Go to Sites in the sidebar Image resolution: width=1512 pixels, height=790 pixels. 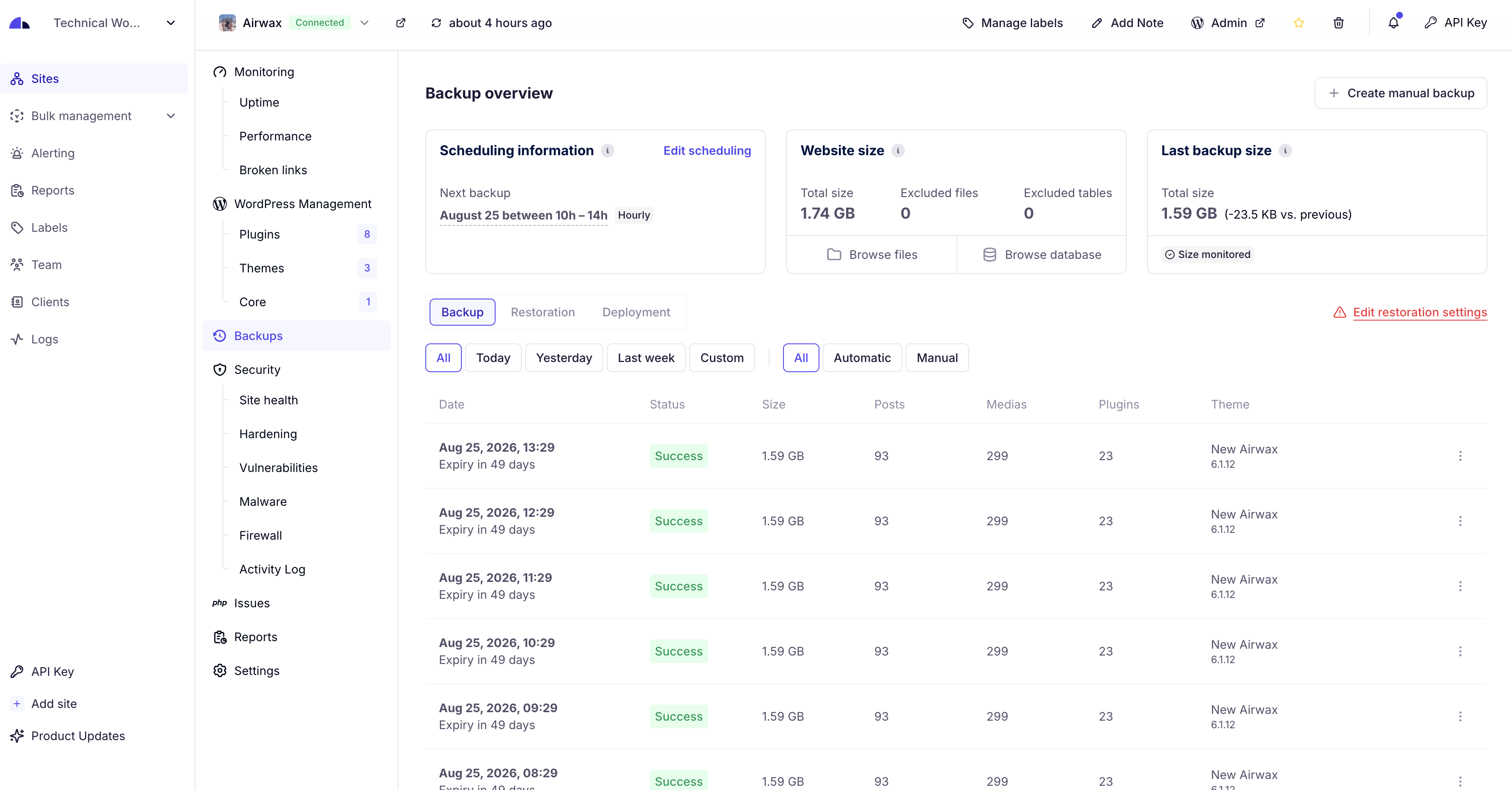(x=94, y=79)
